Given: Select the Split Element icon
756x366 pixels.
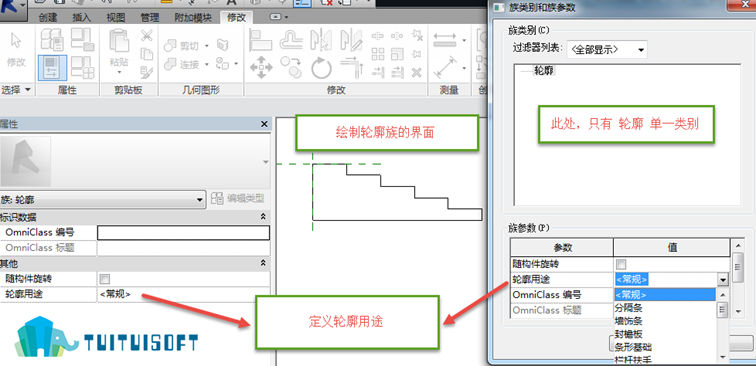Looking at the screenshot, I should (378, 35).
